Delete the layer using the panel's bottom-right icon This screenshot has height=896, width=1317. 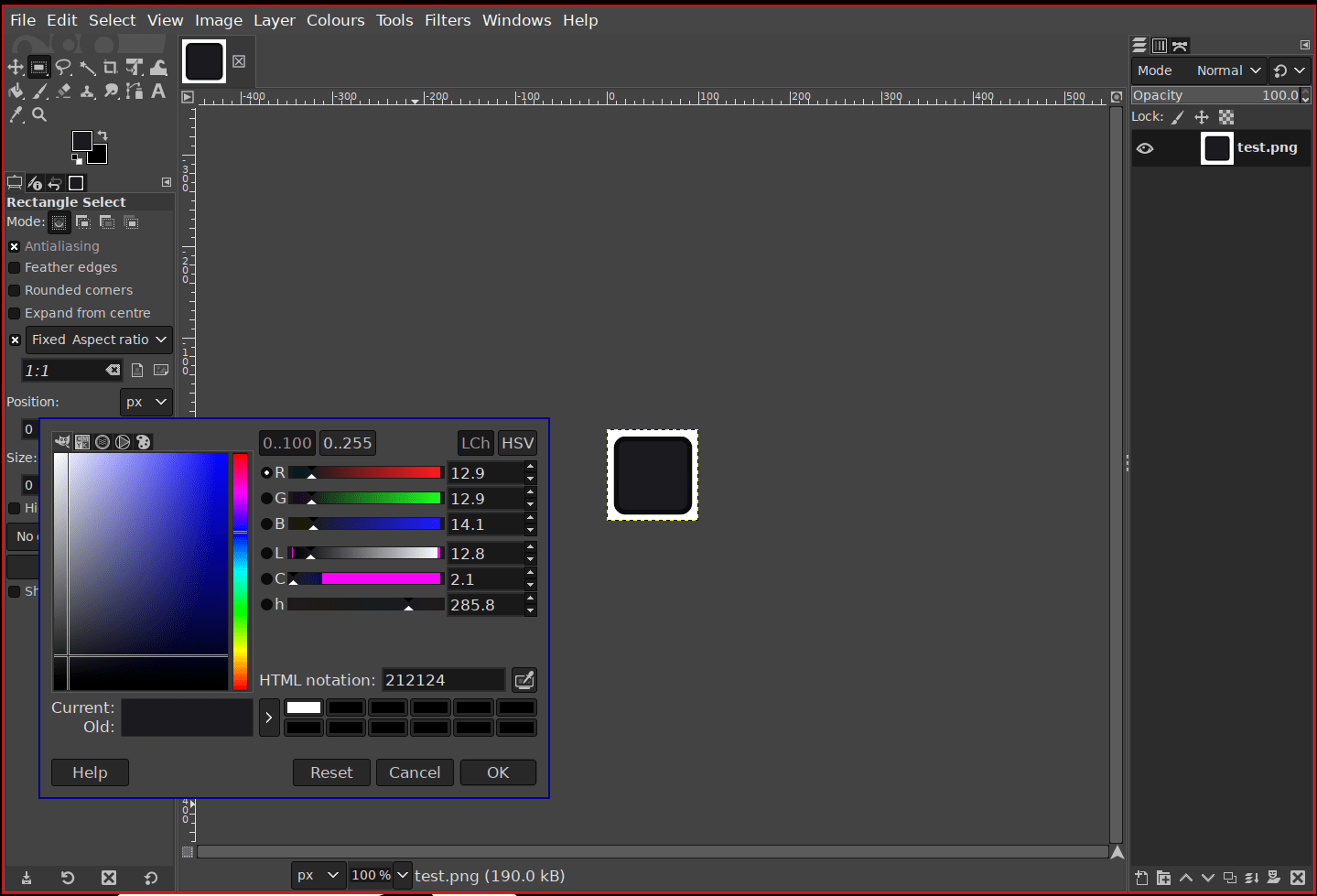(1297, 878)
